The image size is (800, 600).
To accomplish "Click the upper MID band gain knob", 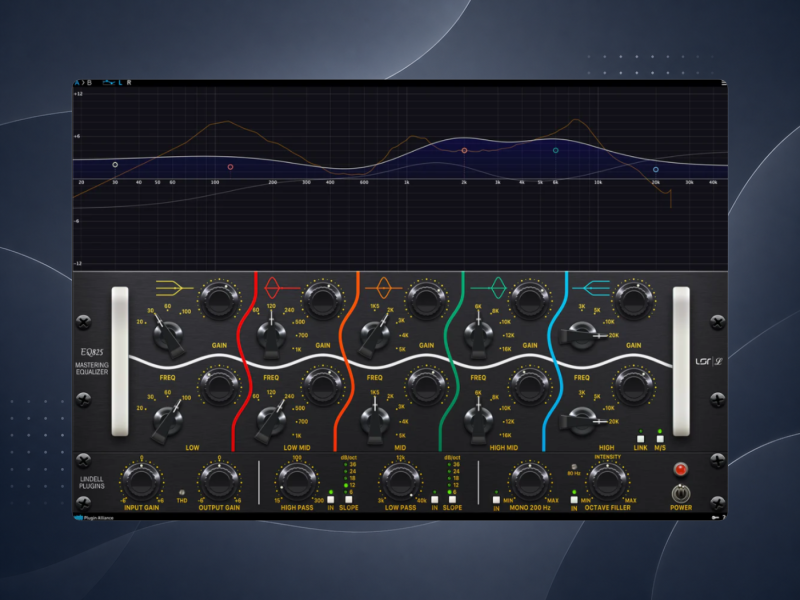I will (x=427, y=301).
